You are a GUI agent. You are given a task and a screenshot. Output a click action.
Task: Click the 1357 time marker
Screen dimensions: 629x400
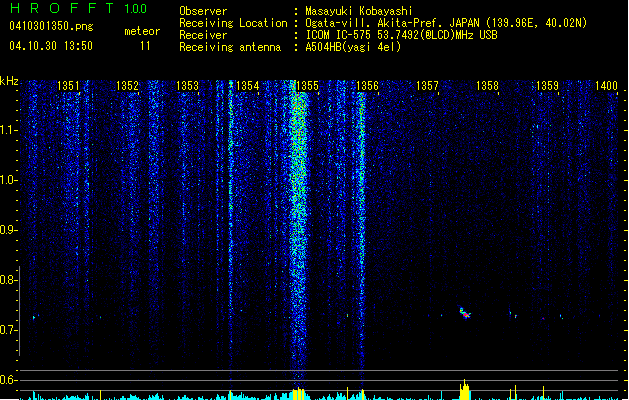click(427, 86)
